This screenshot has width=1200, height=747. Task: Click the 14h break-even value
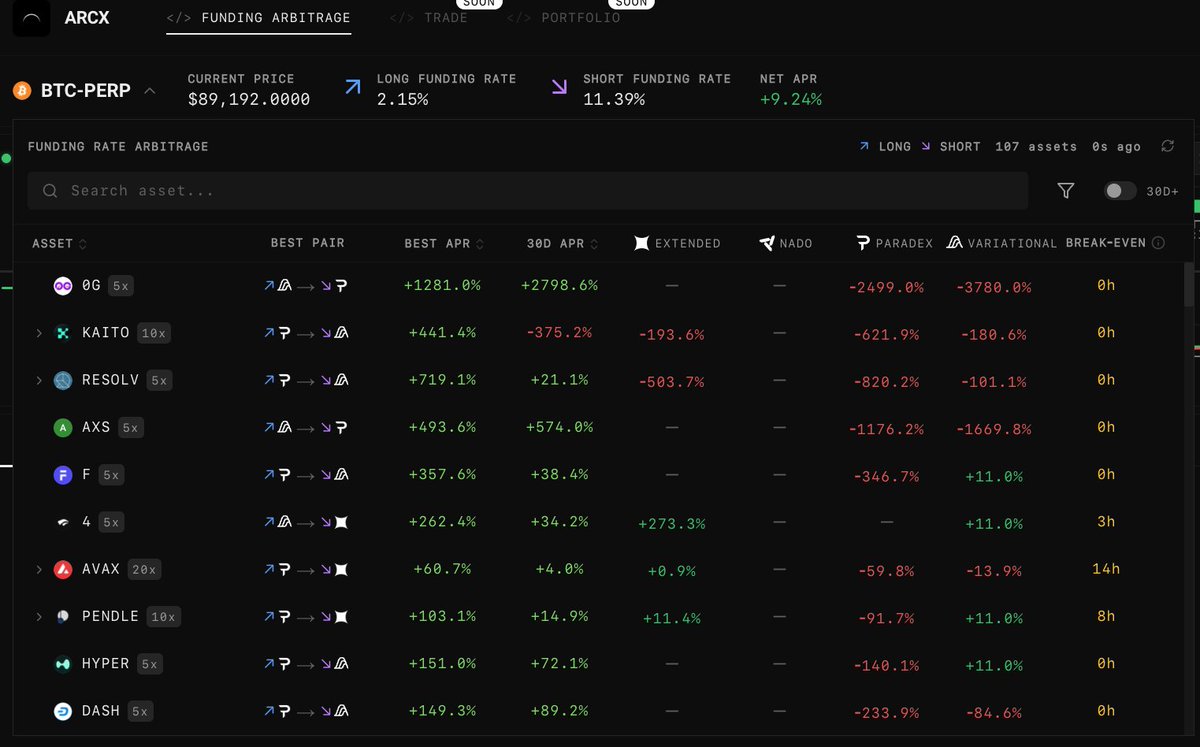[1106, 569]
